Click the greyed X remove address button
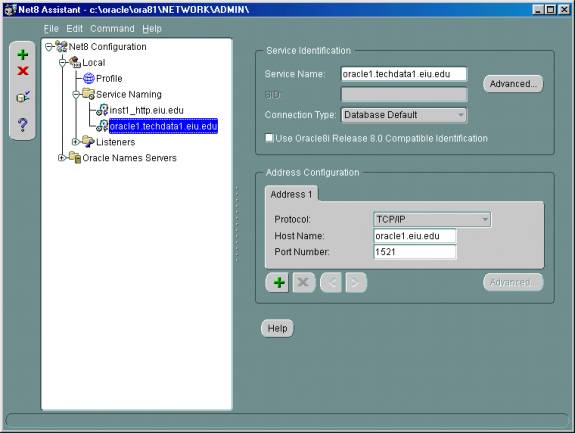Image resolution: width=575 pixels, height=433 pixels. (x=304, y=283)
